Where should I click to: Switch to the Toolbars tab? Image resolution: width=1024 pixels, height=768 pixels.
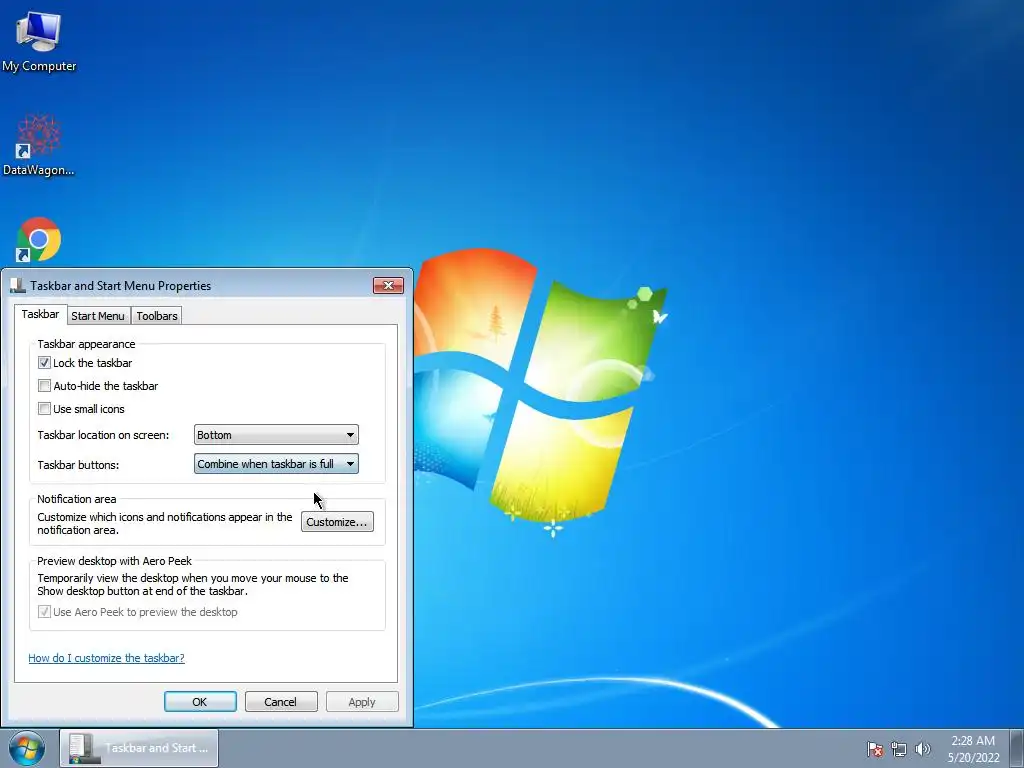(157, 316)
